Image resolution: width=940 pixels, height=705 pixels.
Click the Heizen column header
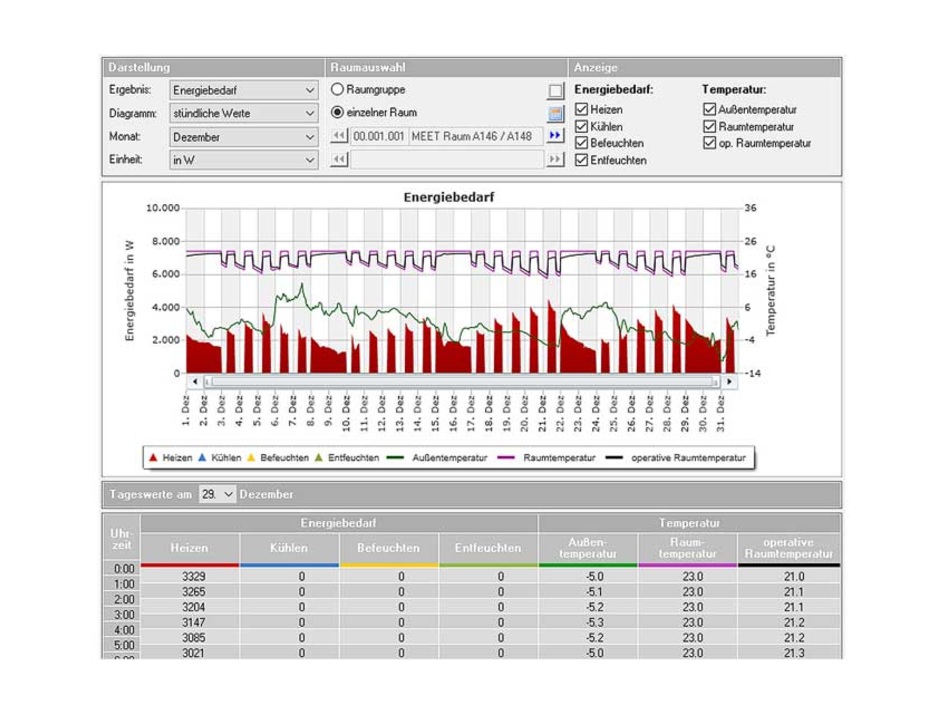[x=190, y=548]
